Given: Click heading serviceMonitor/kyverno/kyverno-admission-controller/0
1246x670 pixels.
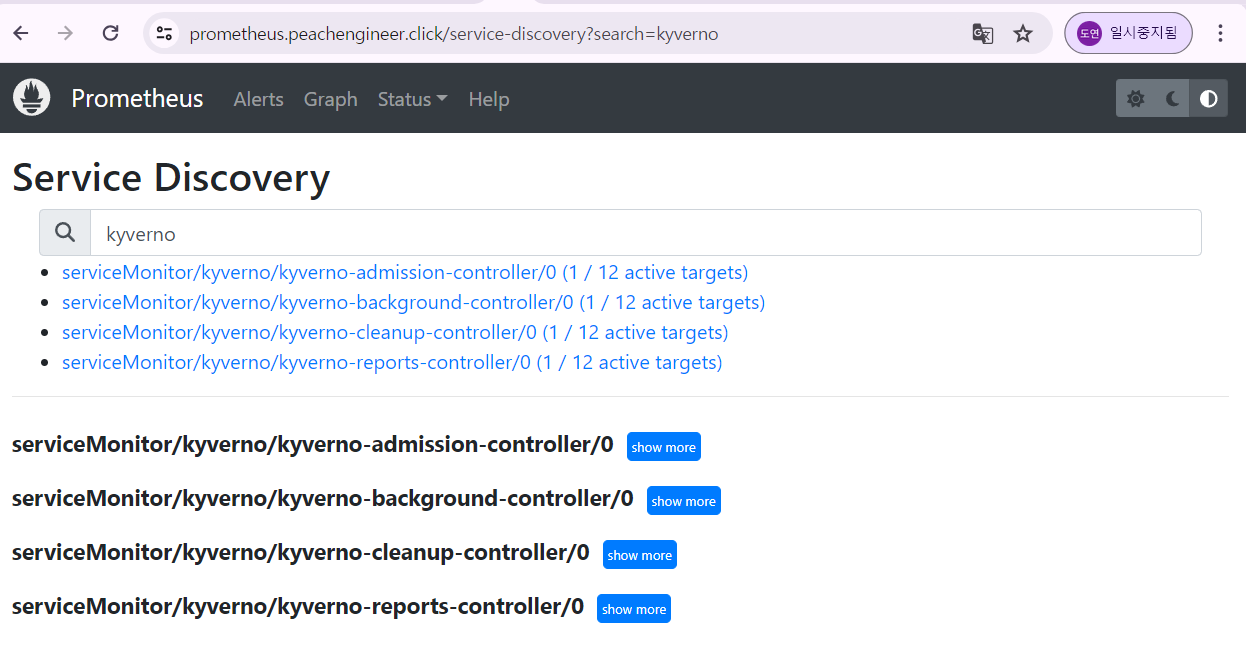Looking at the screenshot, I should [312, 445].
